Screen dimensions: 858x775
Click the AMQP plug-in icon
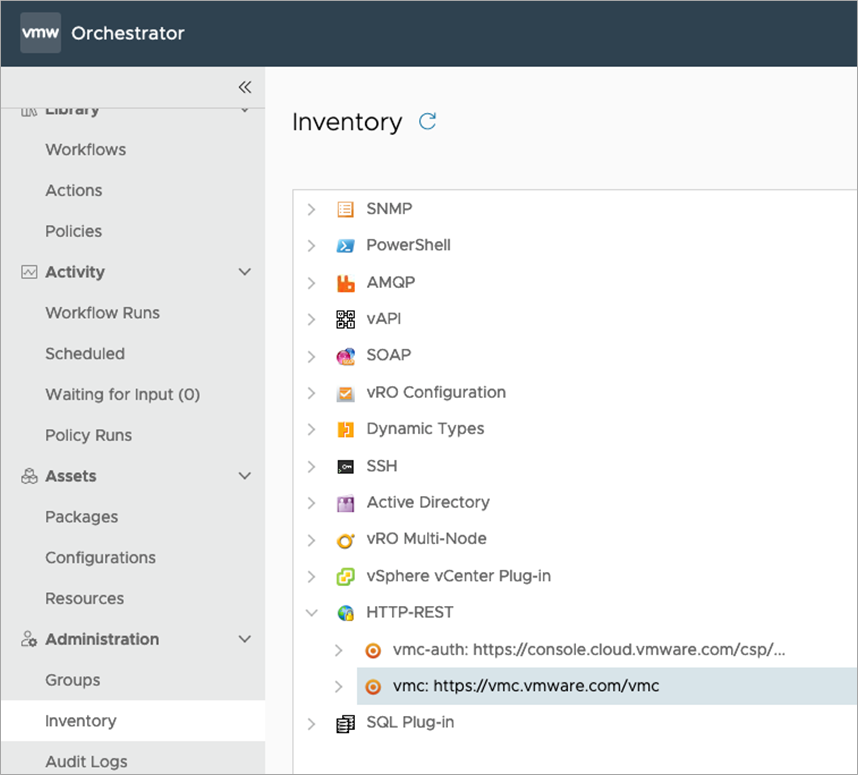click(345, 282)
